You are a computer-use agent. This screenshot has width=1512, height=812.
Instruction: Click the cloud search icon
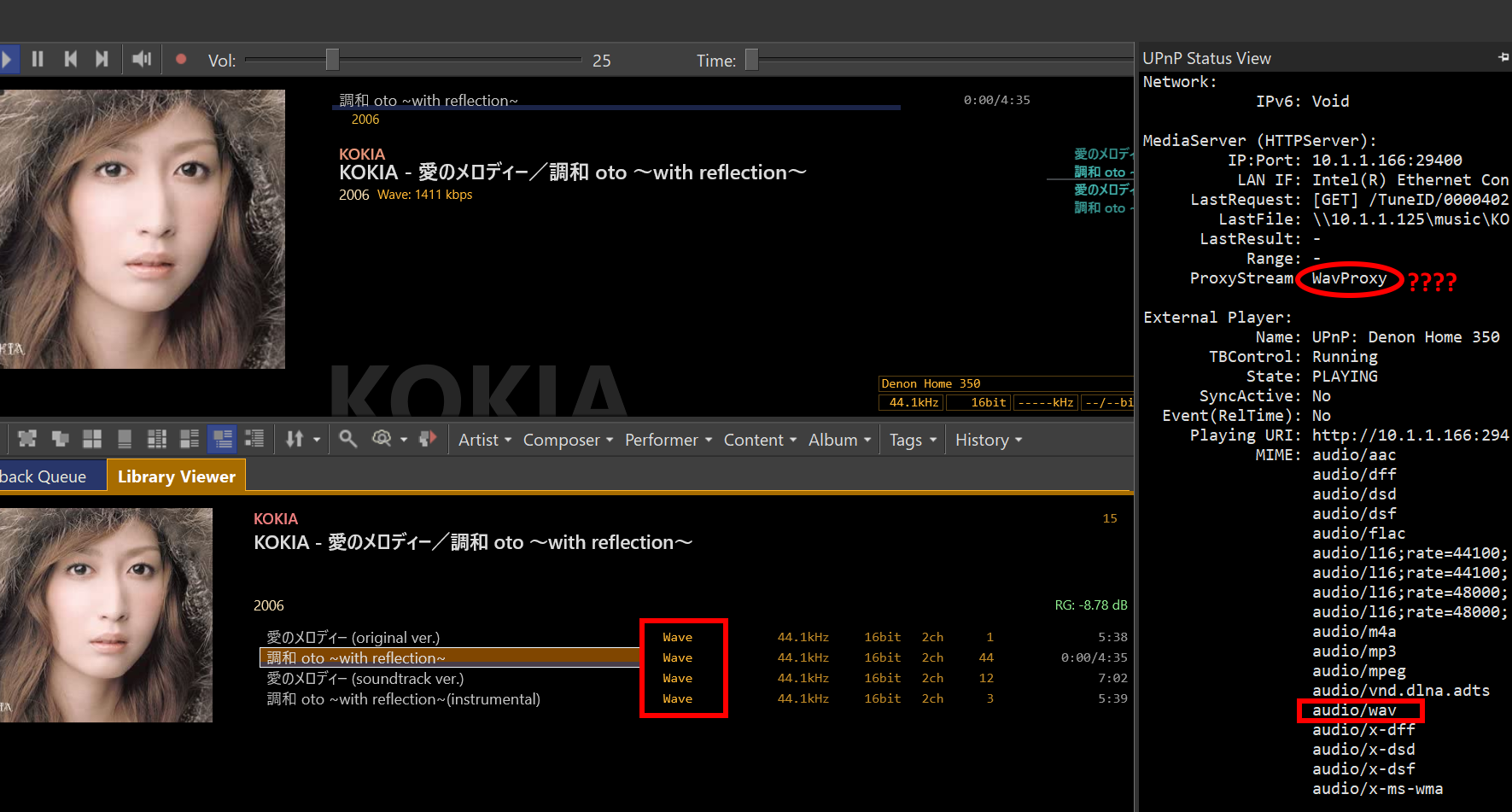382,439
